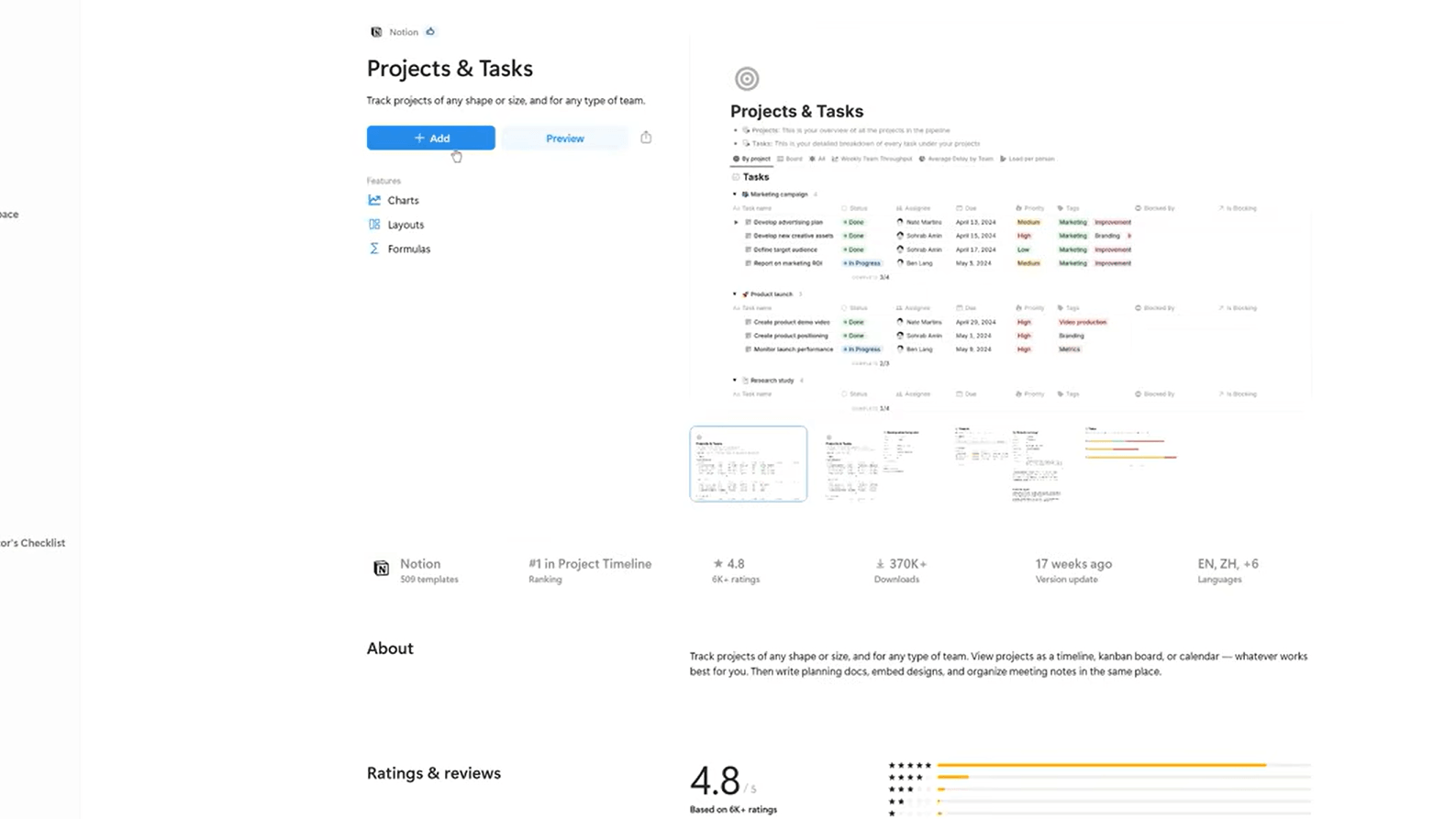Click the Create product demo video task
The image size is (1456, 819).
[791, 322]
